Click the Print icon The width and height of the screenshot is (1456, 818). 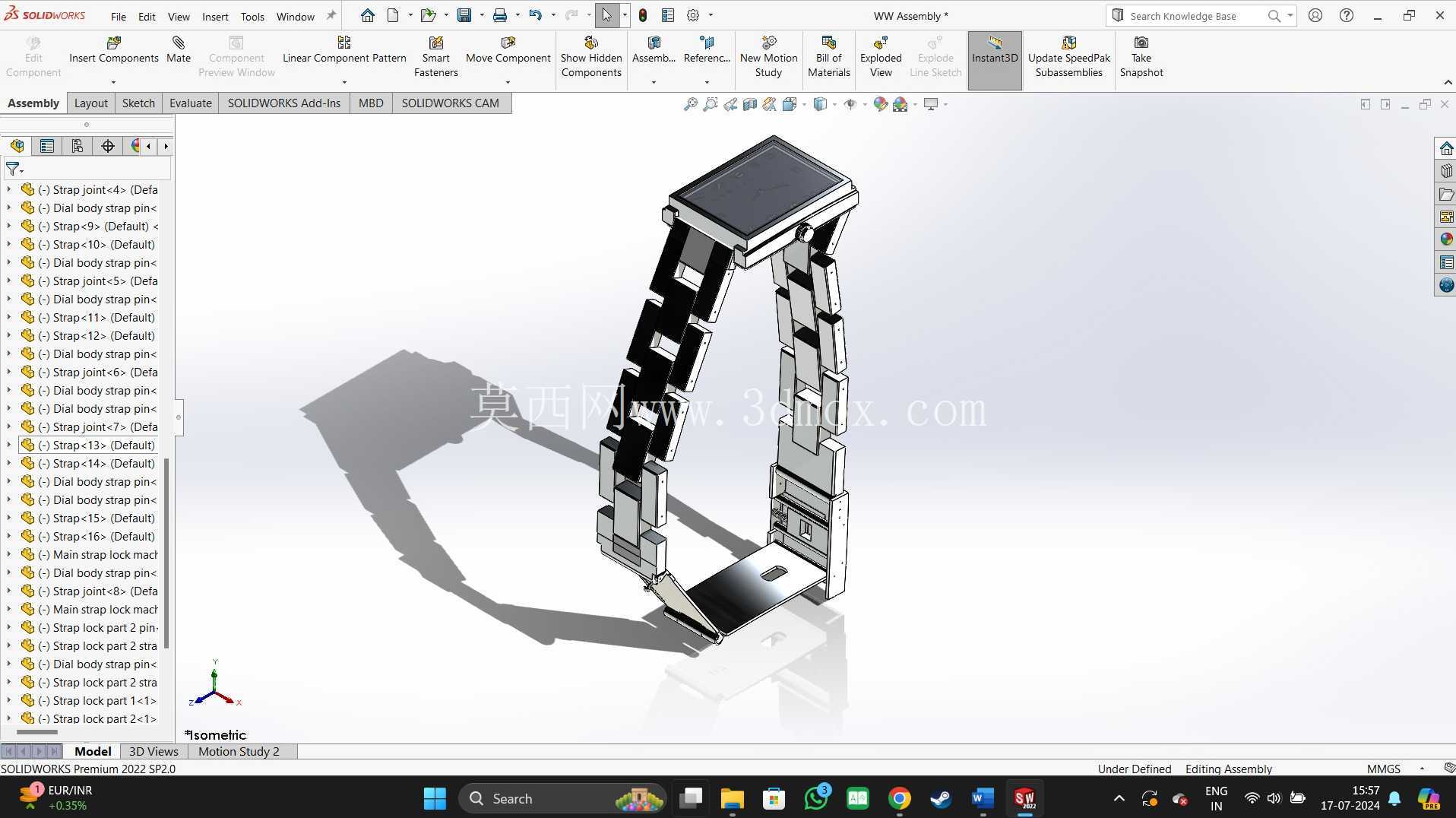[500, 15]
